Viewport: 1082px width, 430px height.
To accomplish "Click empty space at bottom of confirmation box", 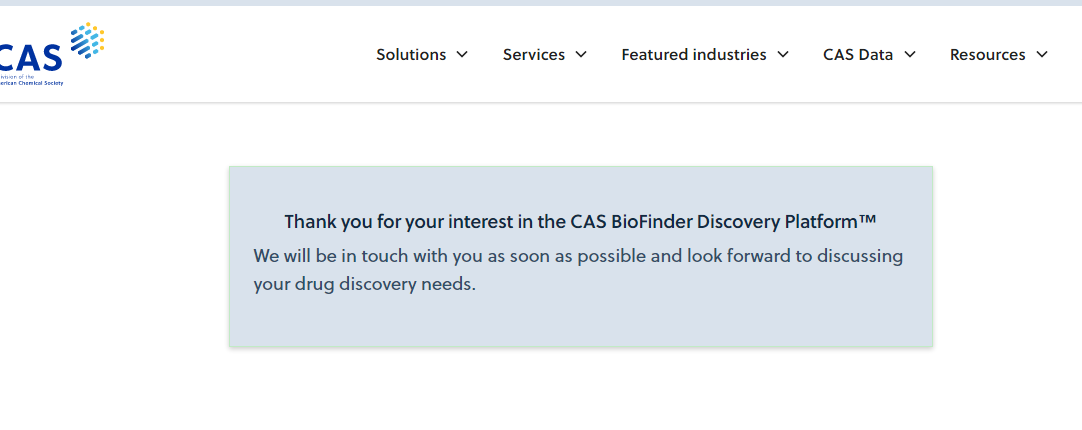I will tap(580, 325).
